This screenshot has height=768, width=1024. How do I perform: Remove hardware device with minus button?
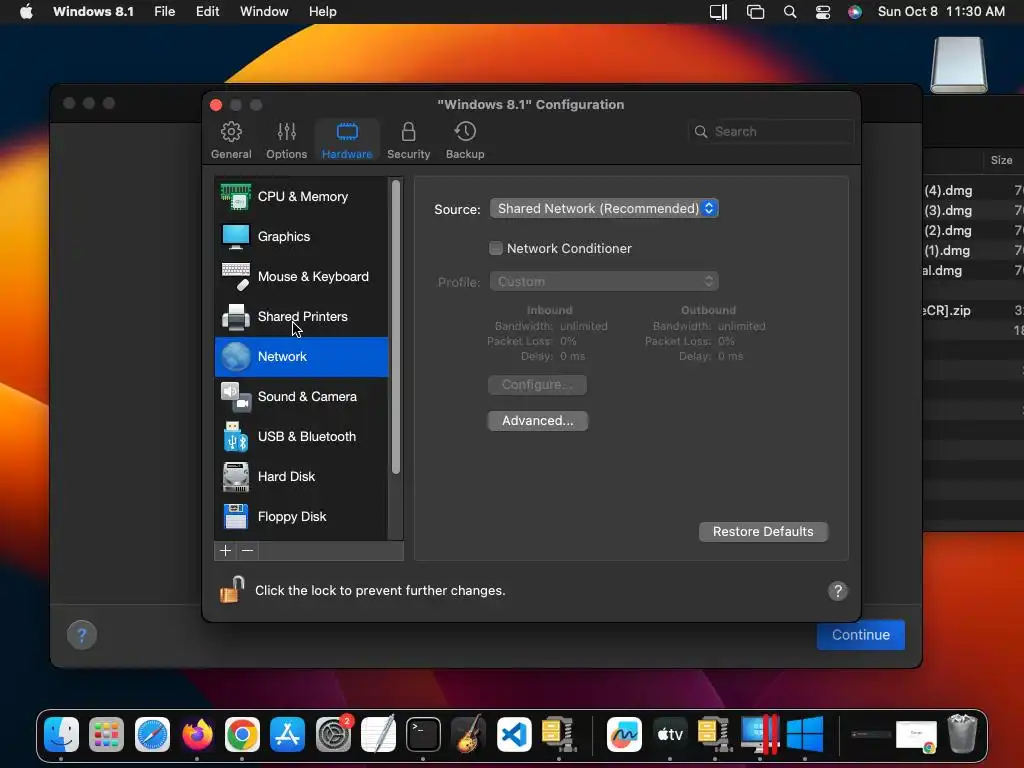[248, 551]
